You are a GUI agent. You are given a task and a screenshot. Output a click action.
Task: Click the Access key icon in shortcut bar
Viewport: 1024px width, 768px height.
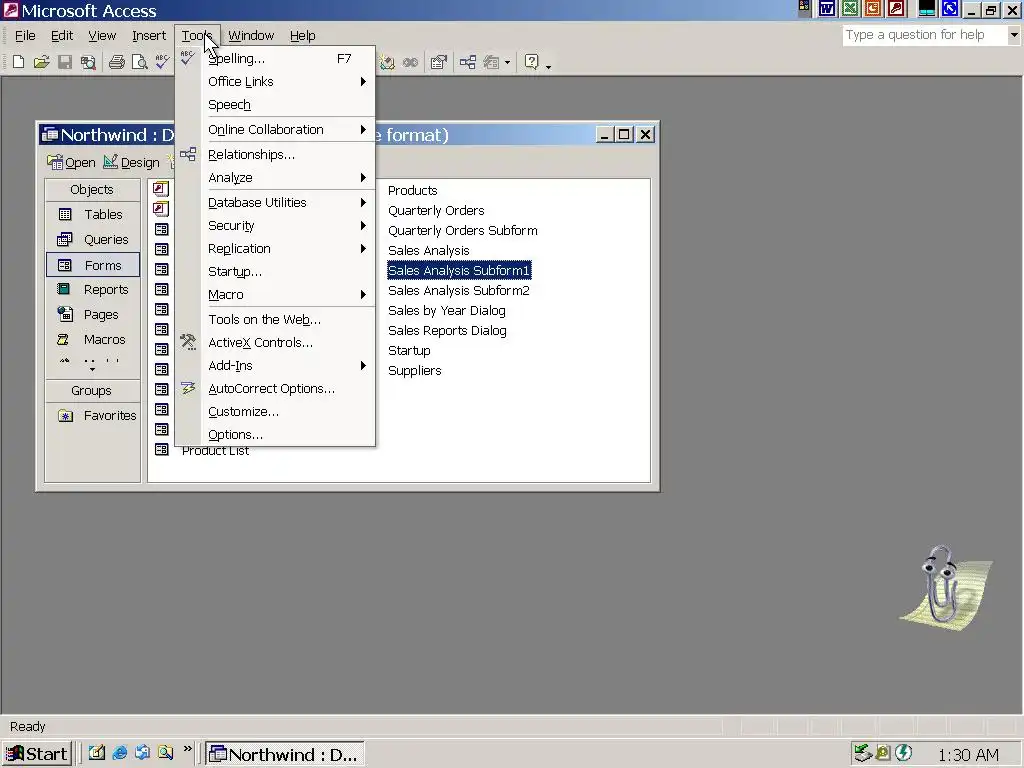(x=896, y=8)
